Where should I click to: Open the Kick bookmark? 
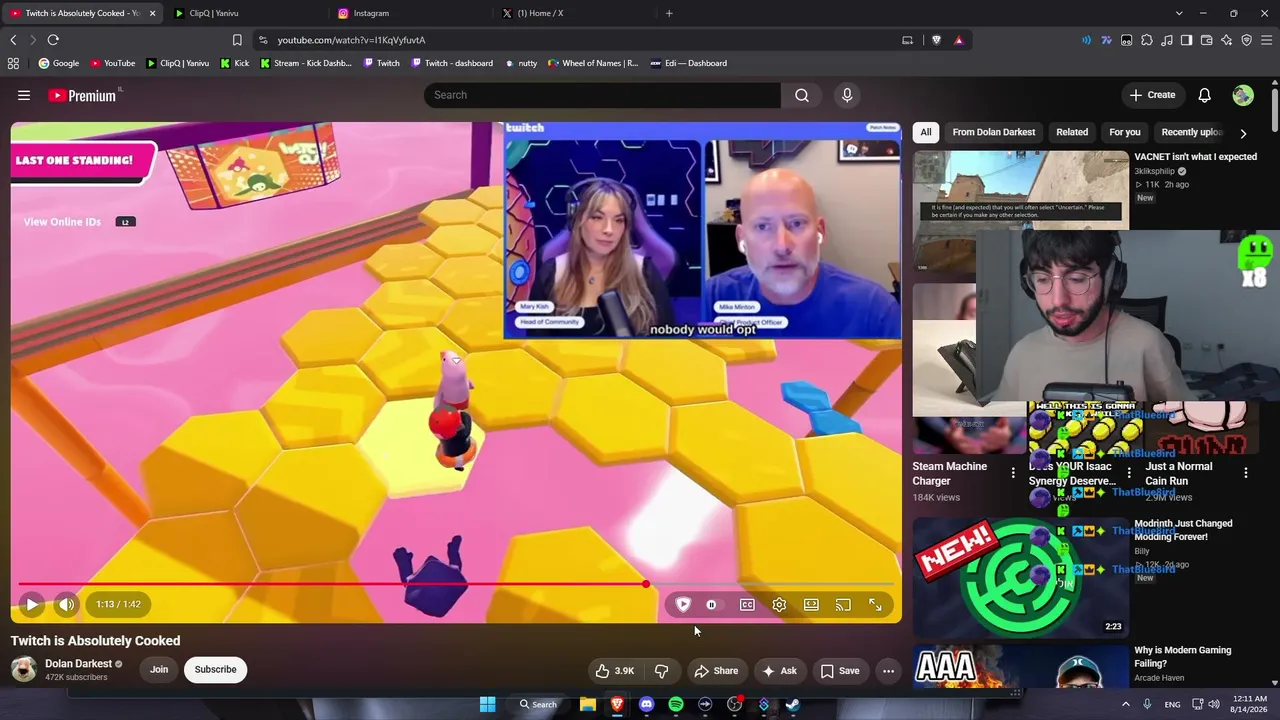tap(234, 63)
